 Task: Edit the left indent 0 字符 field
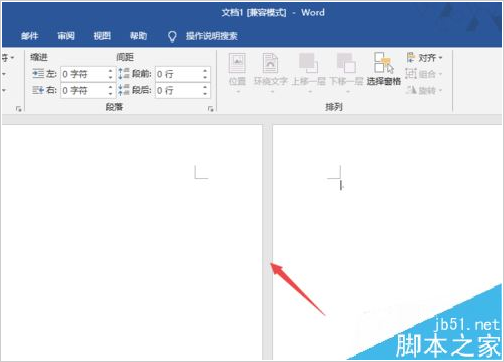88,74
